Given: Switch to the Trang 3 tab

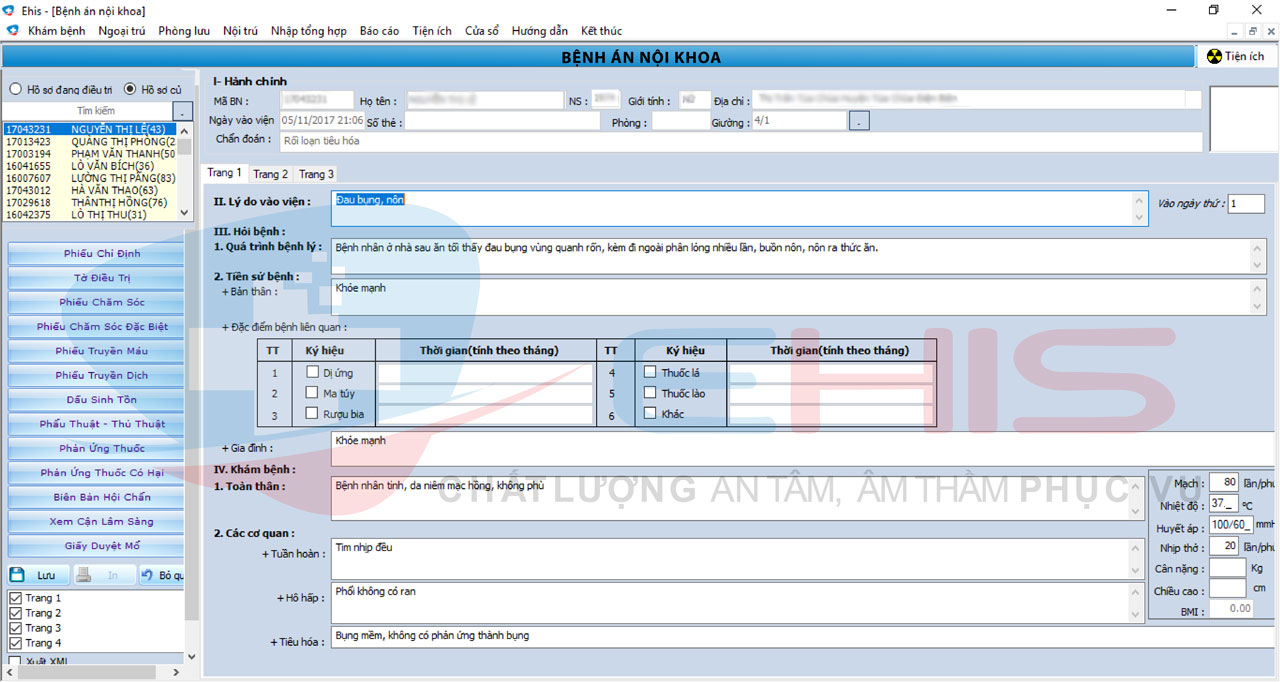Looking at the screenshot, I should coord(316,174).
